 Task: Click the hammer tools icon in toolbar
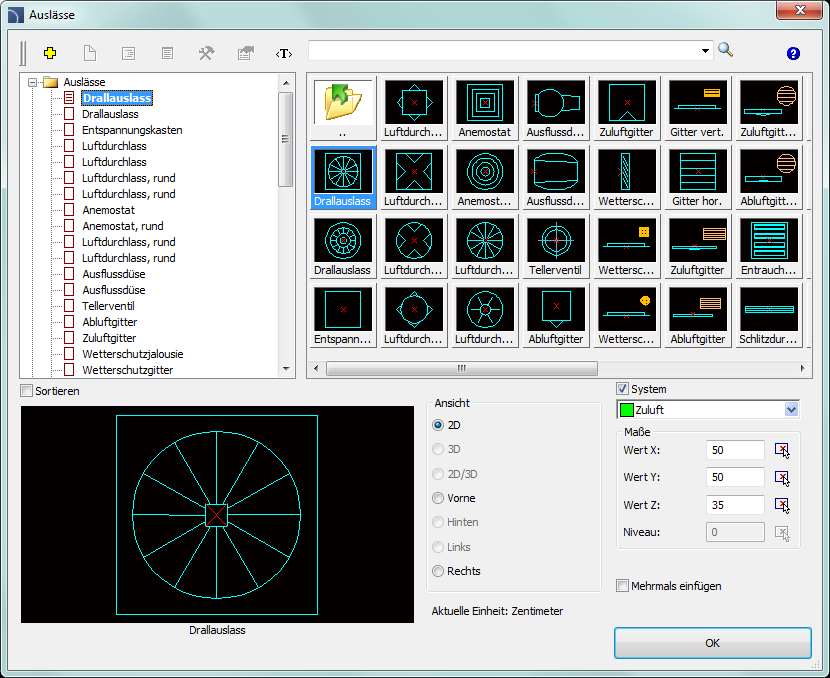(x=206, y=53)
